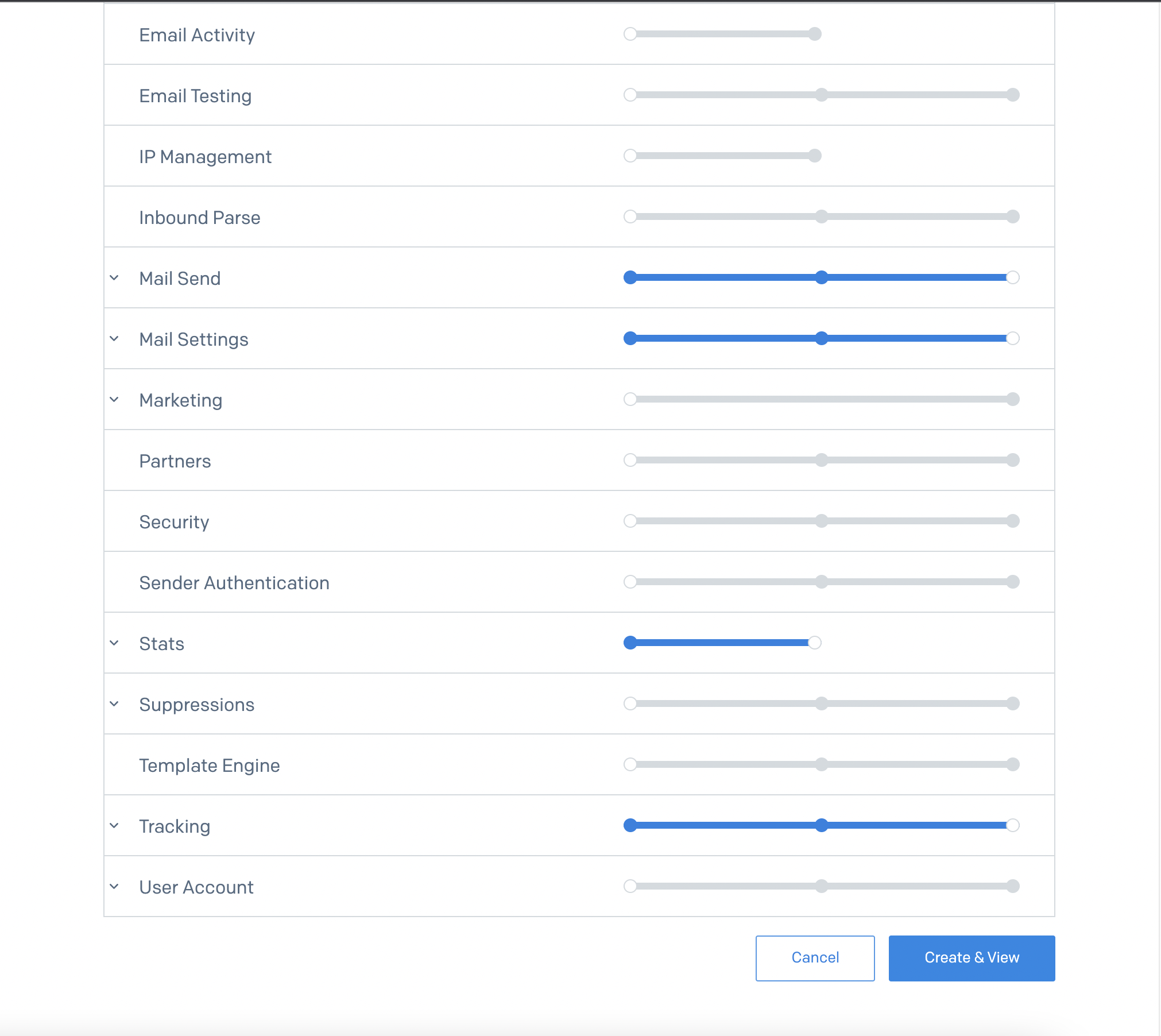Click the 'Email Testing' label

(195, 96)
